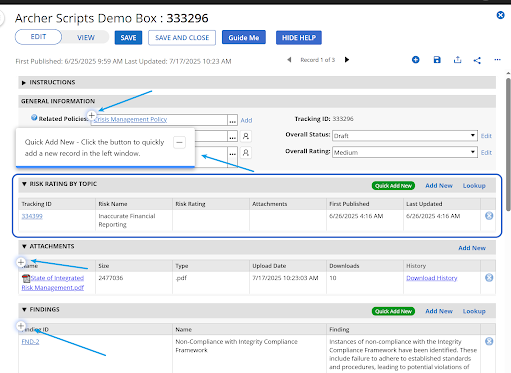Click the SAVE button
The height and width of the screenshot is (373, 511).
coord(128,38)
